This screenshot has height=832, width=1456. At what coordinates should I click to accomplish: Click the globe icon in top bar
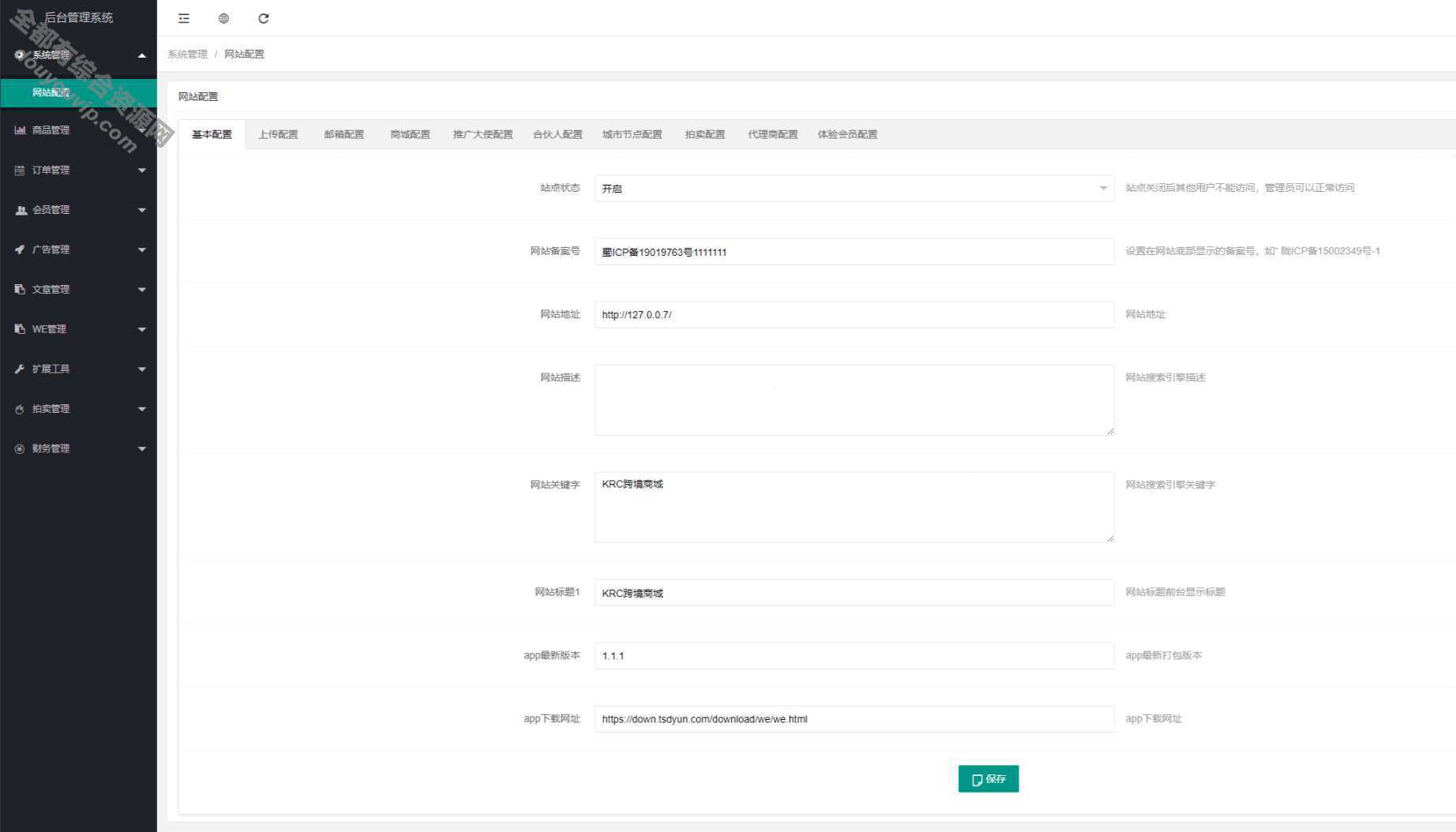tap(223, 18)
